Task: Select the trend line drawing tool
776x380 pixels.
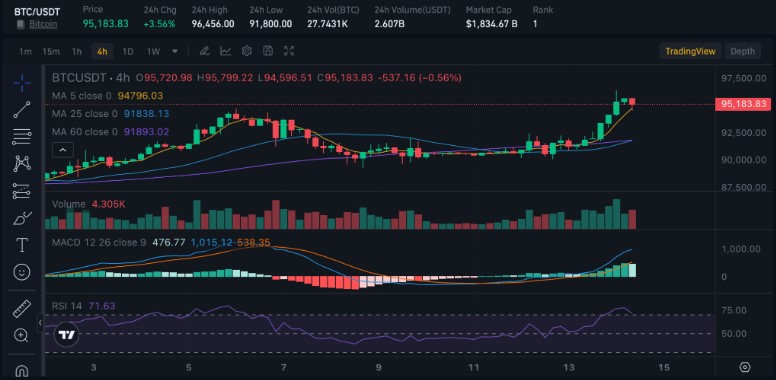Action: pyautogui.click(x=22, y=109)
